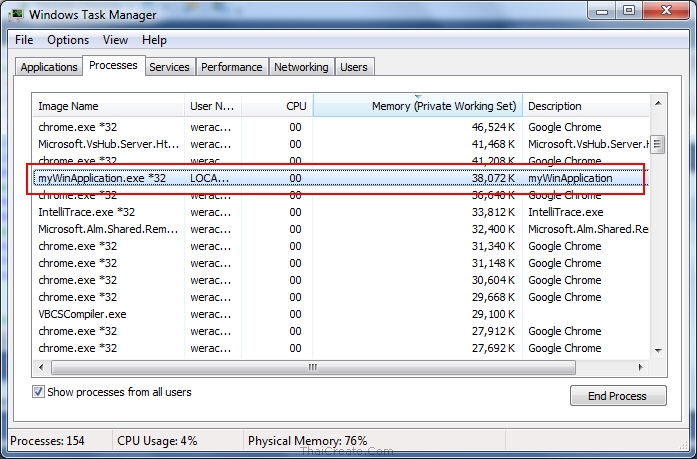This screenshot has width=697, height=459.
Task: Sort by Memory (Private Working Set) header
Action: click(x=418, y=106)
